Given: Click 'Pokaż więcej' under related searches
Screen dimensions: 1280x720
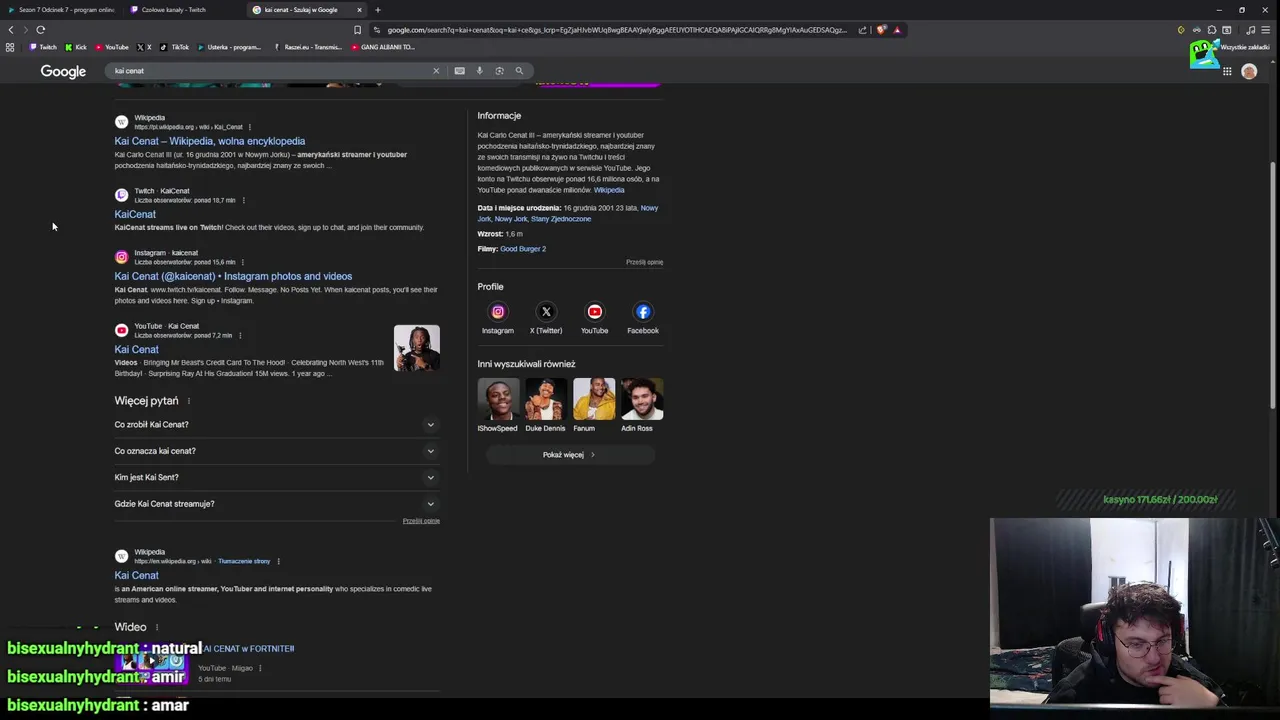Looking at the screenshot, I should tap(570, 455).
